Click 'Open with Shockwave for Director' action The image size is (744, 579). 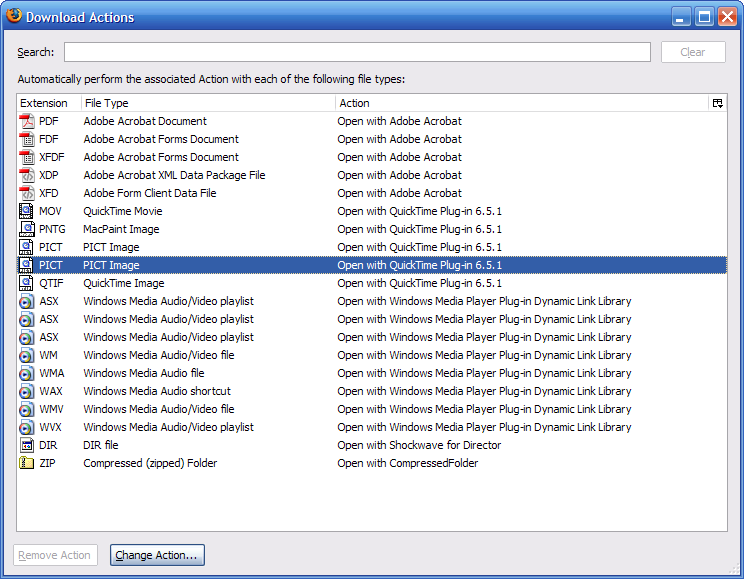(x=419, y=445)
